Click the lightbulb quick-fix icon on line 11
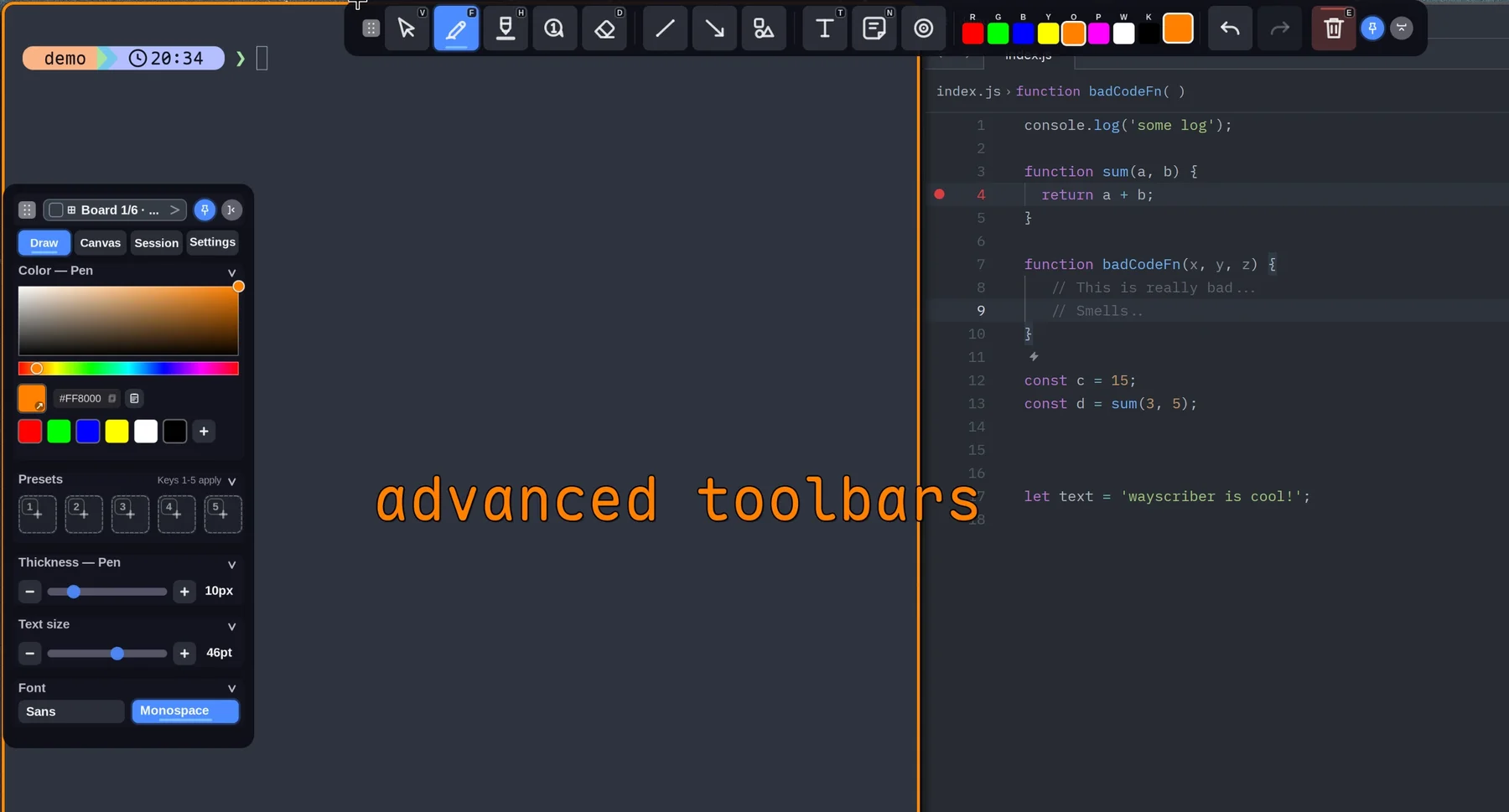The width and height of the screenshot is (1509, 812). pyautogui.click(x=1034, y=357)
